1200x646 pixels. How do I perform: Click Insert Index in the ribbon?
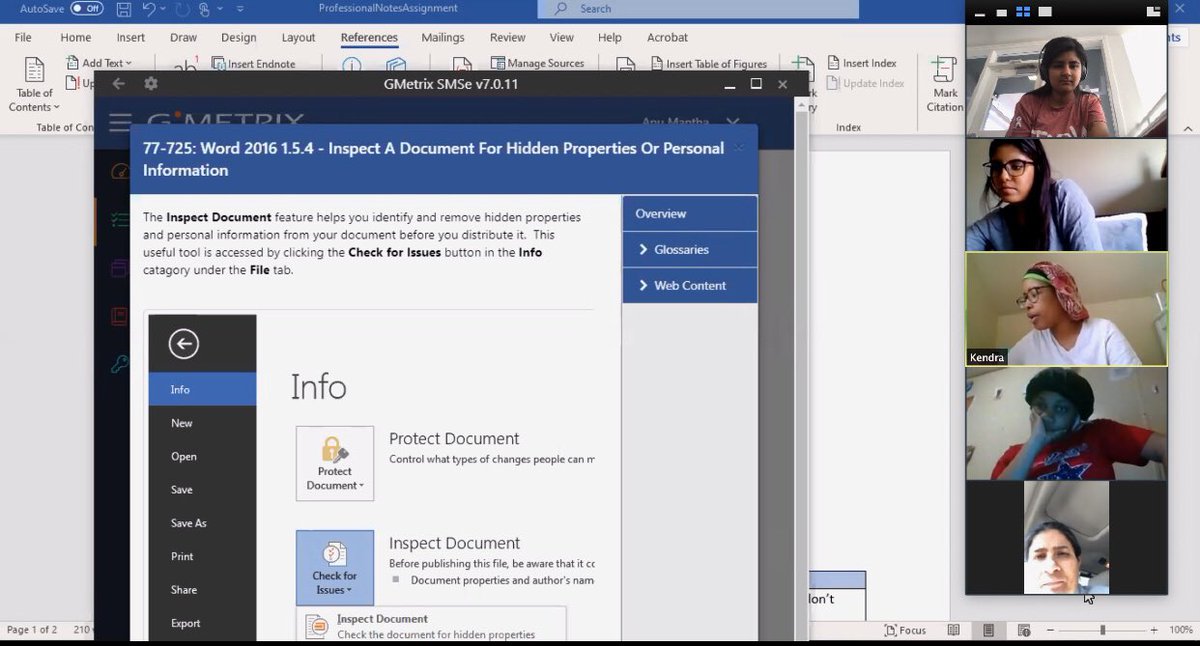point(861,63)
